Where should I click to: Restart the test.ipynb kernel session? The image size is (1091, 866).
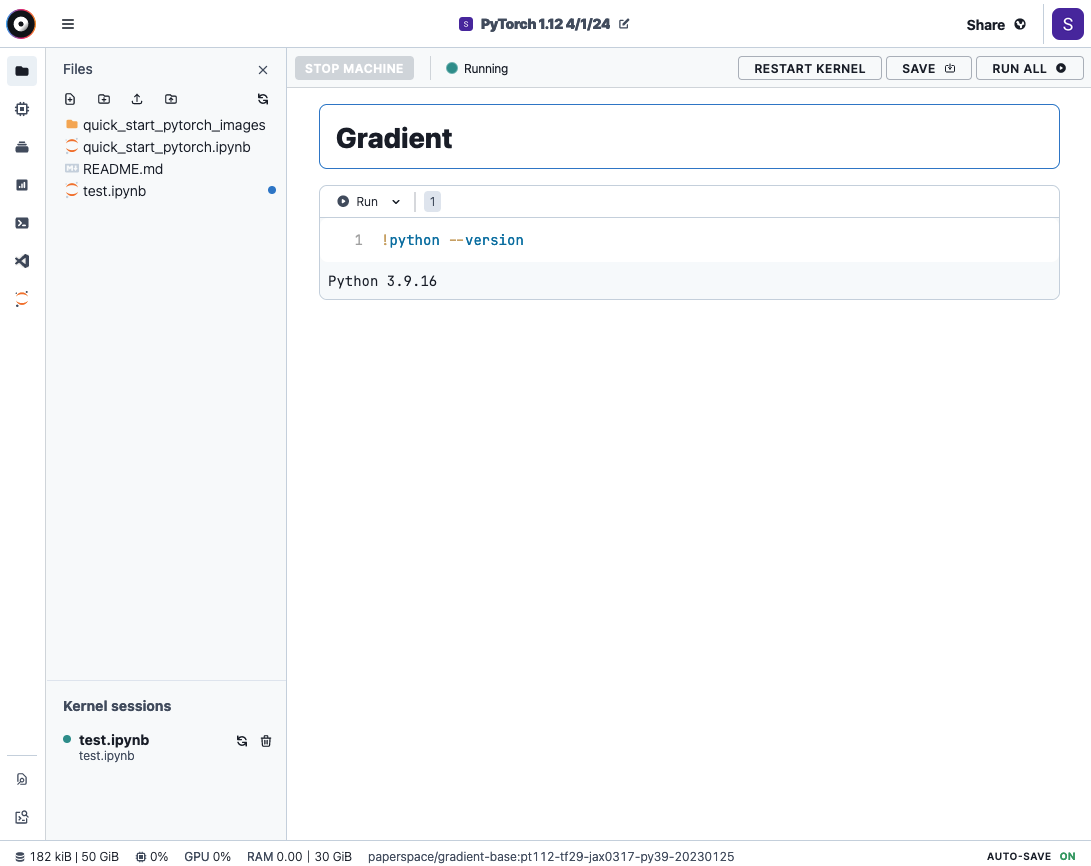(x=242, y=741)
